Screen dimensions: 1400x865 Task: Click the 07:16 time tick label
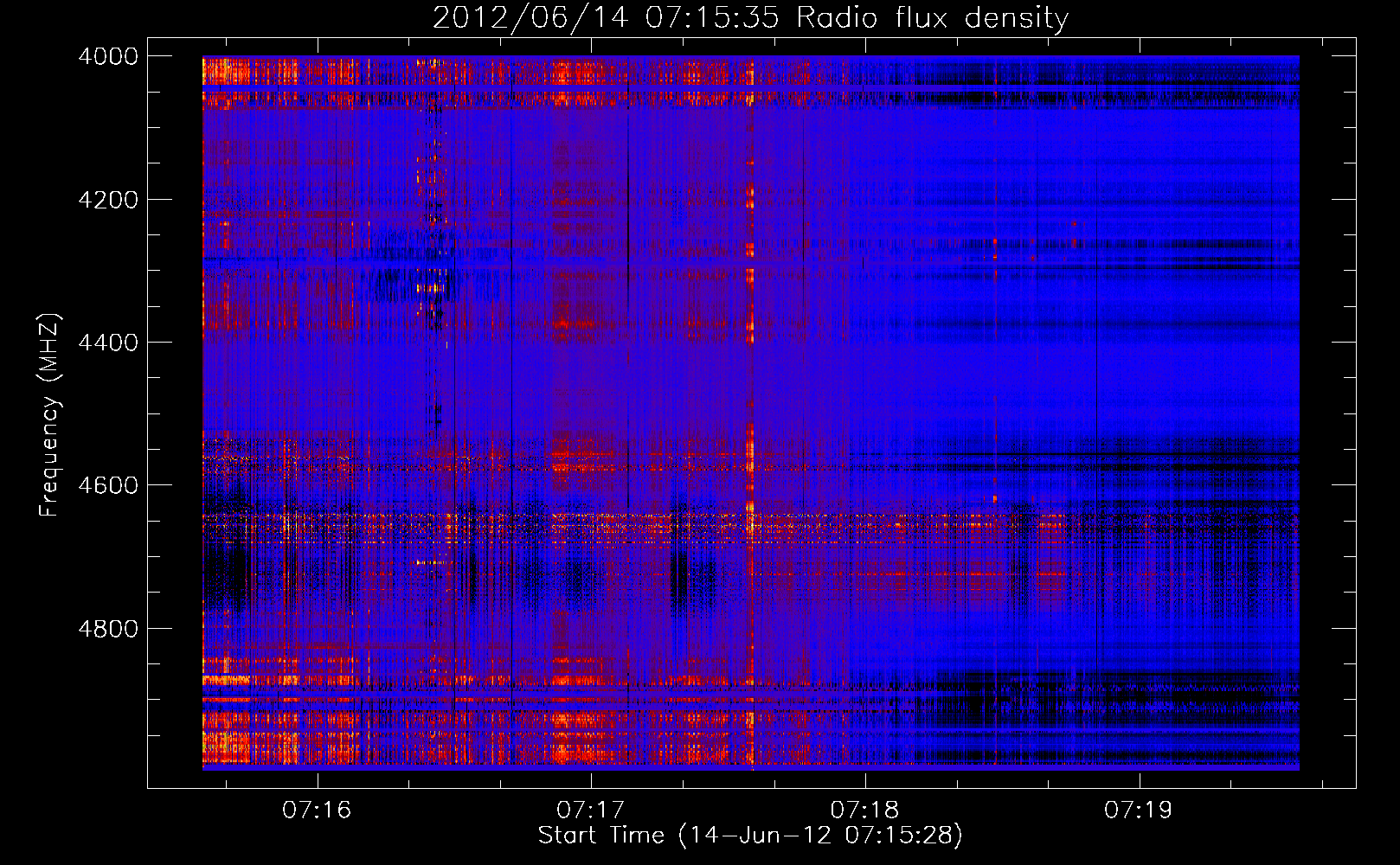(x=317, y=811)
